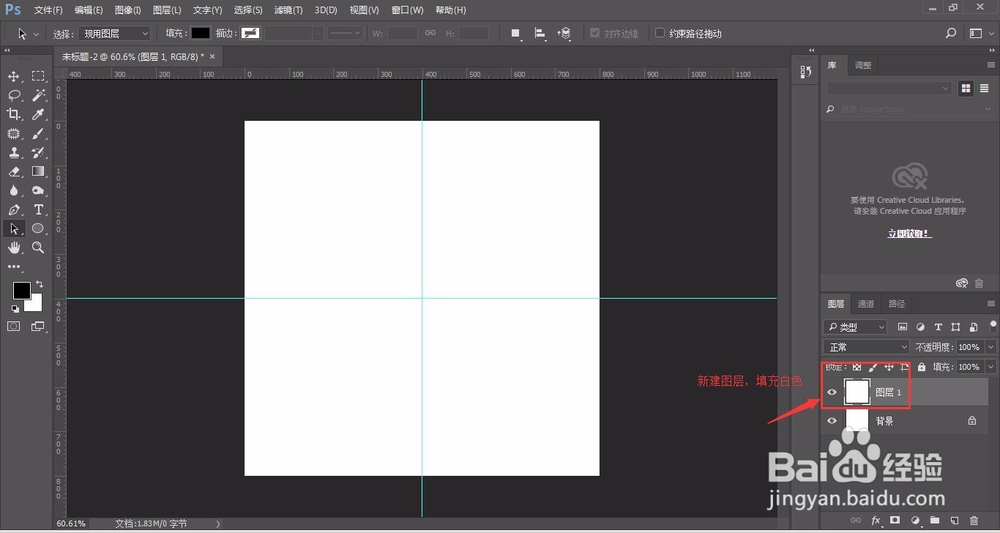The image size is (1000, 533).
Task: Create a new layer
Action: click(x=955, y=520)
